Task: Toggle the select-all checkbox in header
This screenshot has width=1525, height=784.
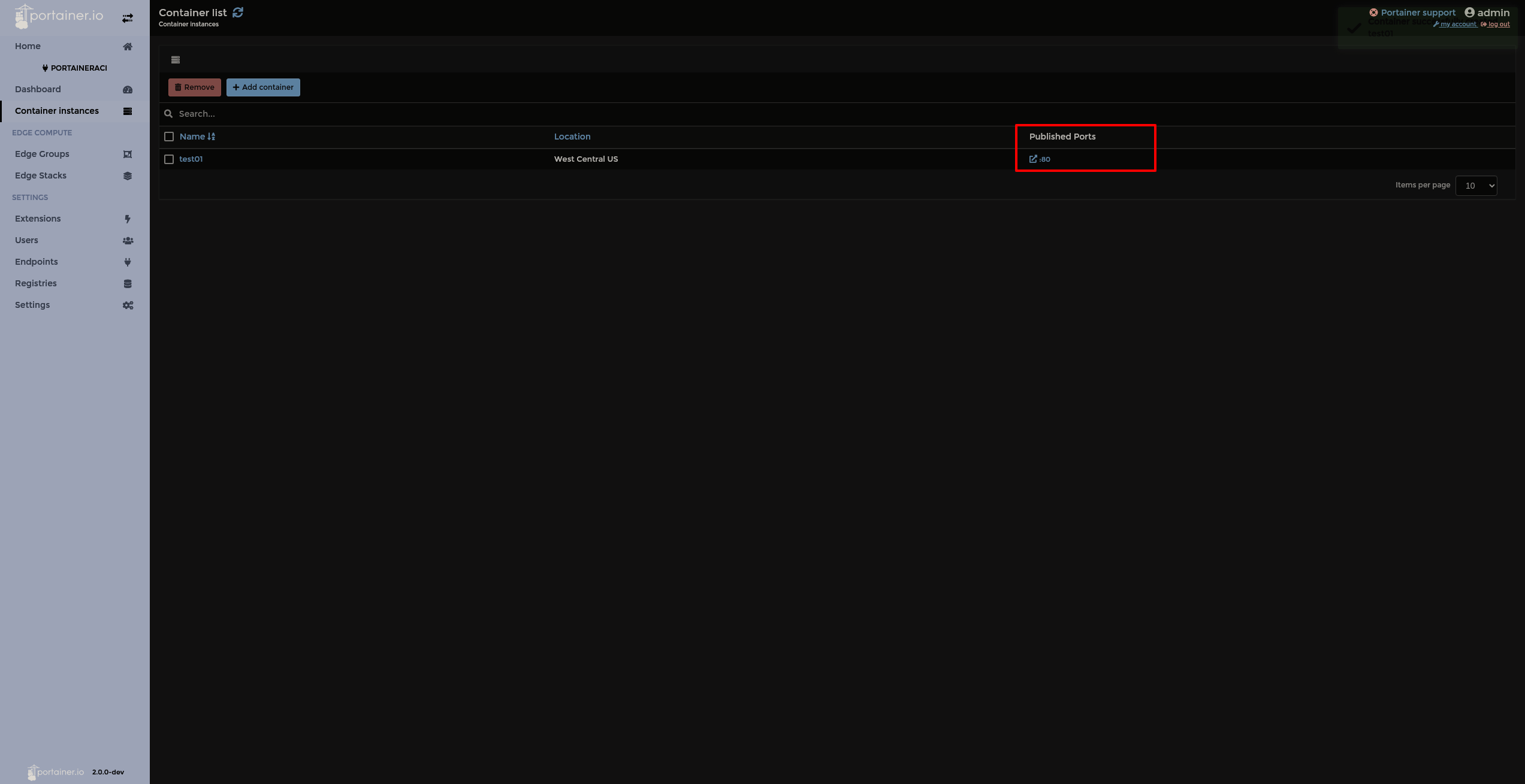Action: point(169,137)
